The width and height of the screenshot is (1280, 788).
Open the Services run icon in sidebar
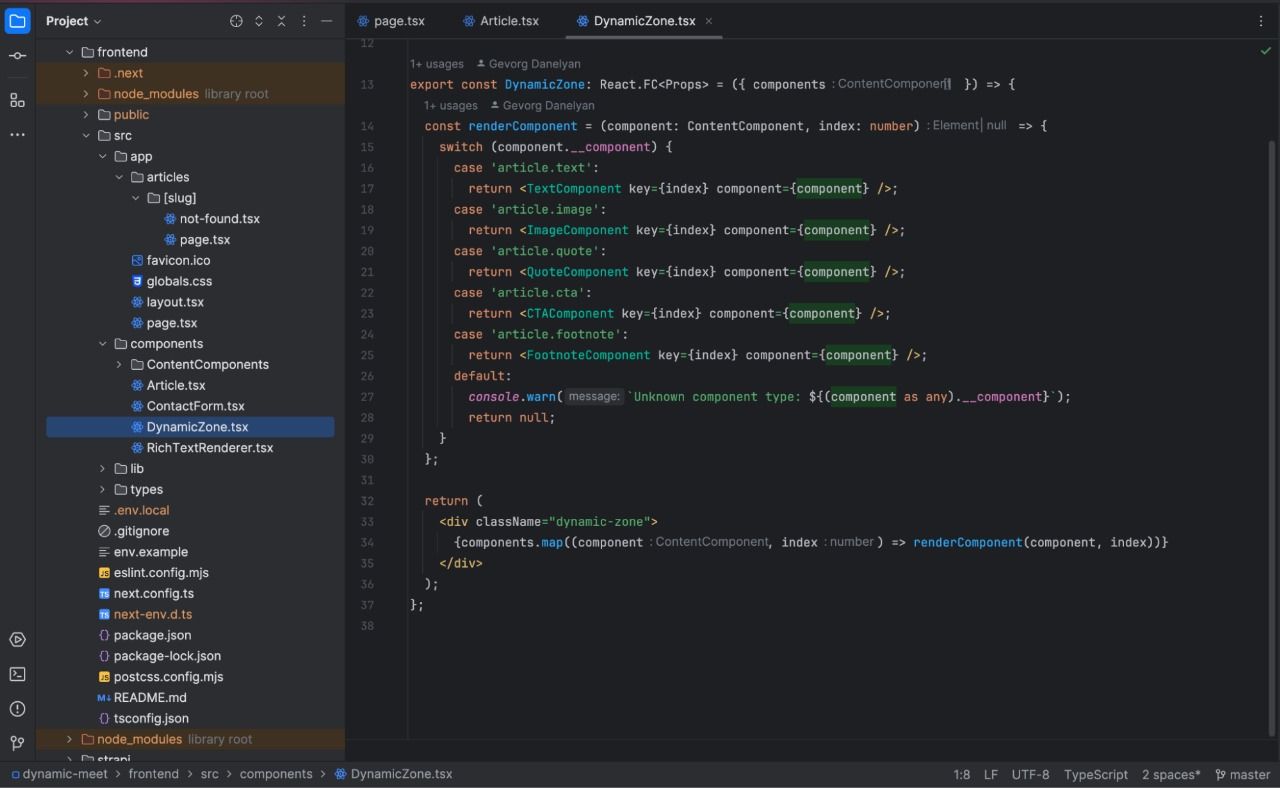[17, 640]
